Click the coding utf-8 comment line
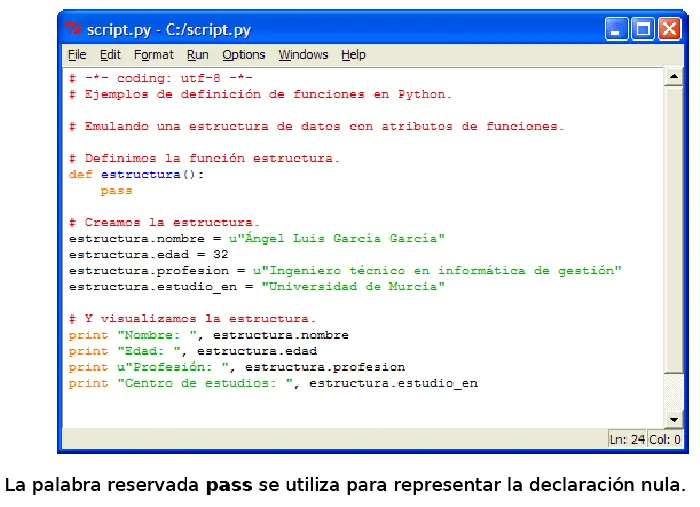Image resolution: width=700 pixels, height=507 pixels. [x=161, y=78]
